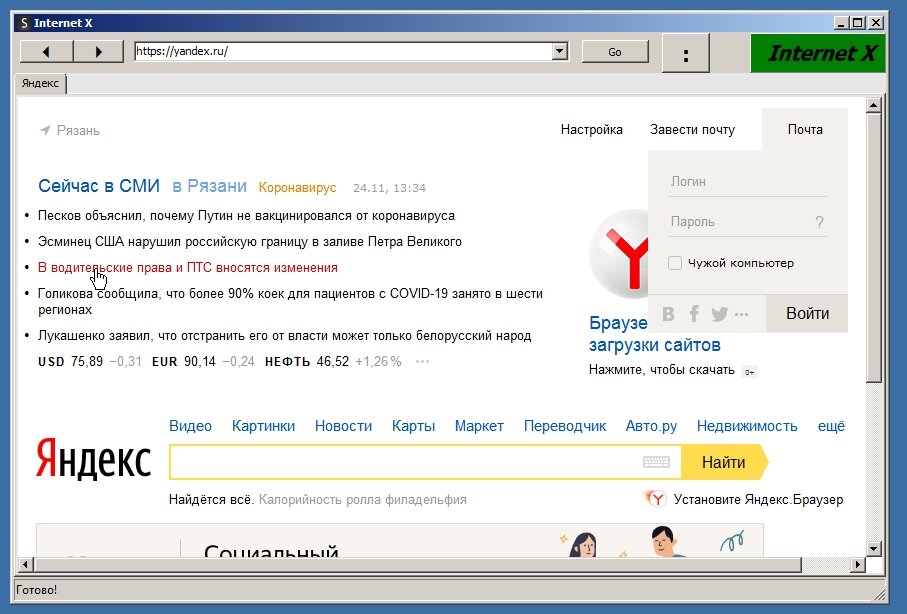The image size is (907, 614).
Task: Expand the ещё services menu
Action: pos(831,425)
